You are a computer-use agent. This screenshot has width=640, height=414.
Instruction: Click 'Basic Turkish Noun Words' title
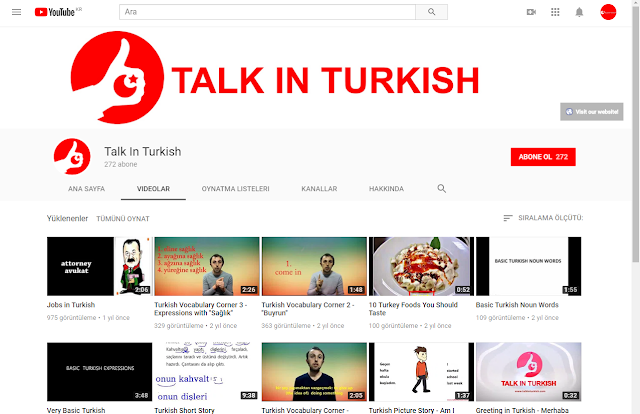click(517, 305)
